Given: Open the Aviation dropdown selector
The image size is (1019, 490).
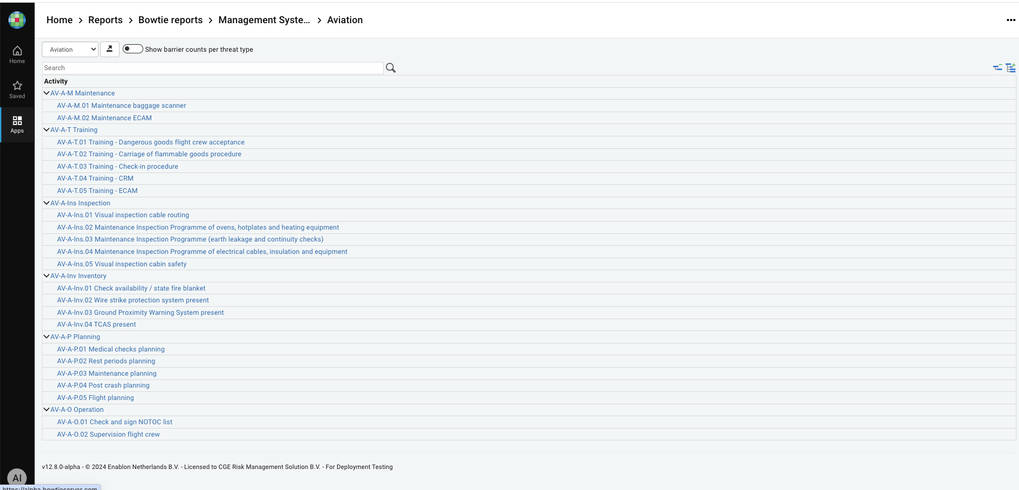Looking at the screenshot, I should (x=70, y=49).
